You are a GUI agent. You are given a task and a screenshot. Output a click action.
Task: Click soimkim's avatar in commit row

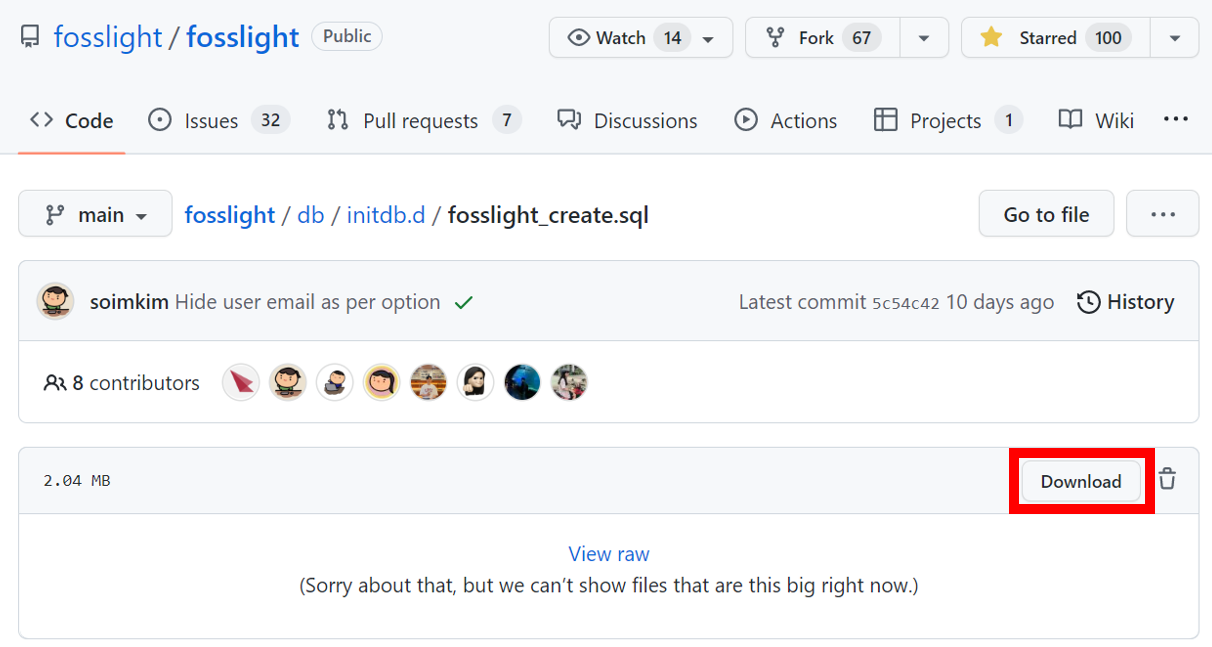click(56, 302)
